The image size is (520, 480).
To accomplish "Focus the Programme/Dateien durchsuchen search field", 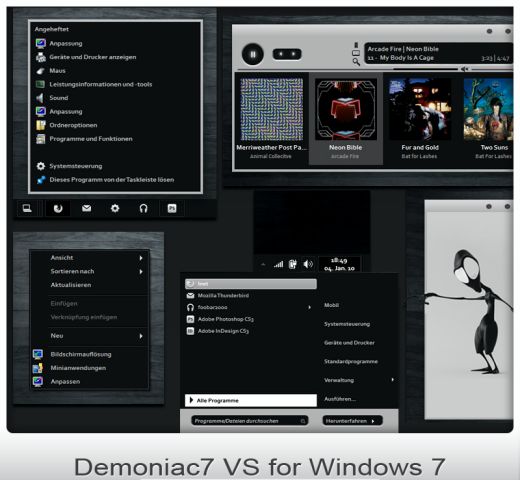I will coord(249,421).
